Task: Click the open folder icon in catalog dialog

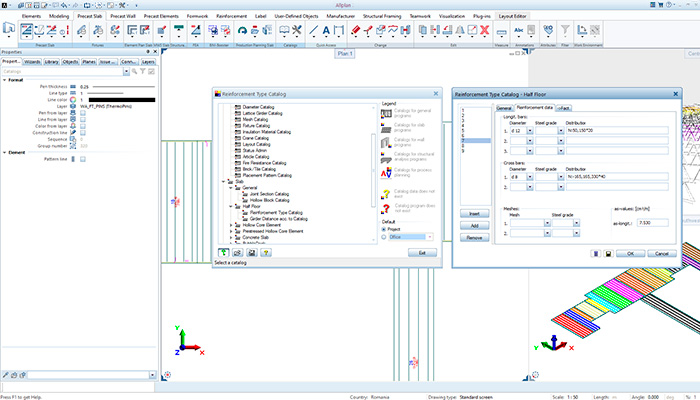Action: click(240, 254)
